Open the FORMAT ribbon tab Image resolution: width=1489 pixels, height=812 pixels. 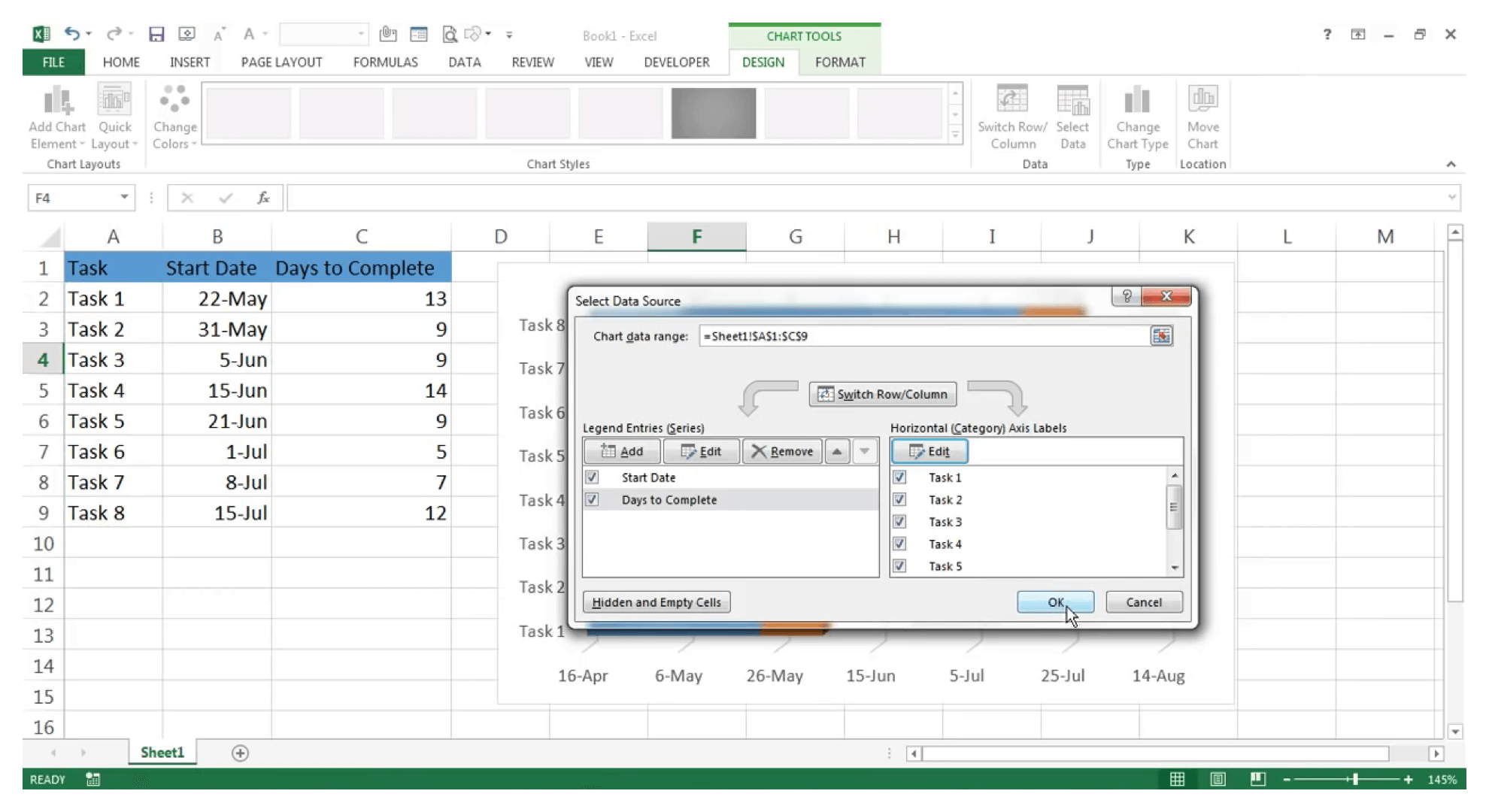[x=839, y=62]
